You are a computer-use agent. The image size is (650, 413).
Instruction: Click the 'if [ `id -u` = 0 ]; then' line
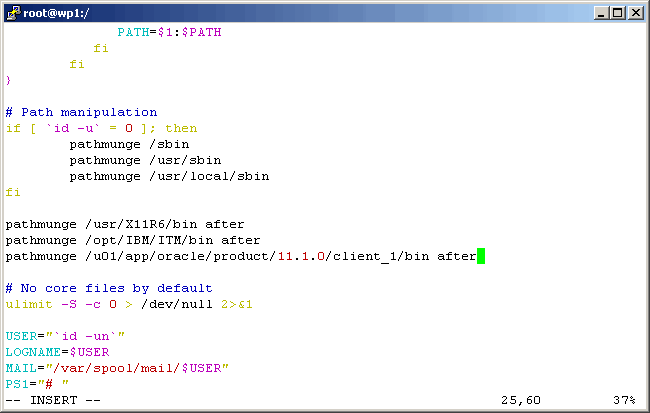coord(101,128)
